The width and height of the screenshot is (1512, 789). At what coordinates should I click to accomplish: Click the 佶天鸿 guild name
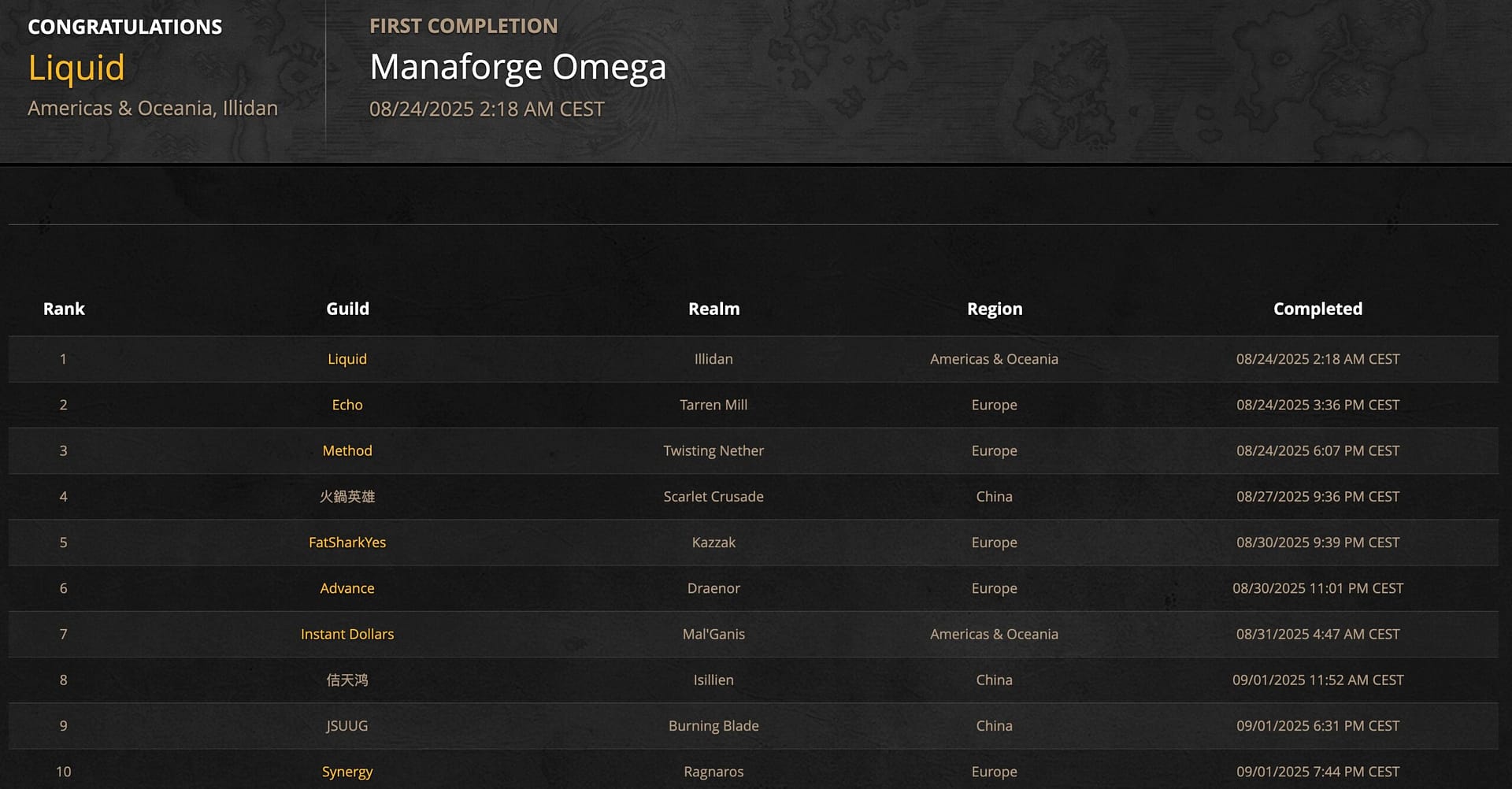click(347, 680)
